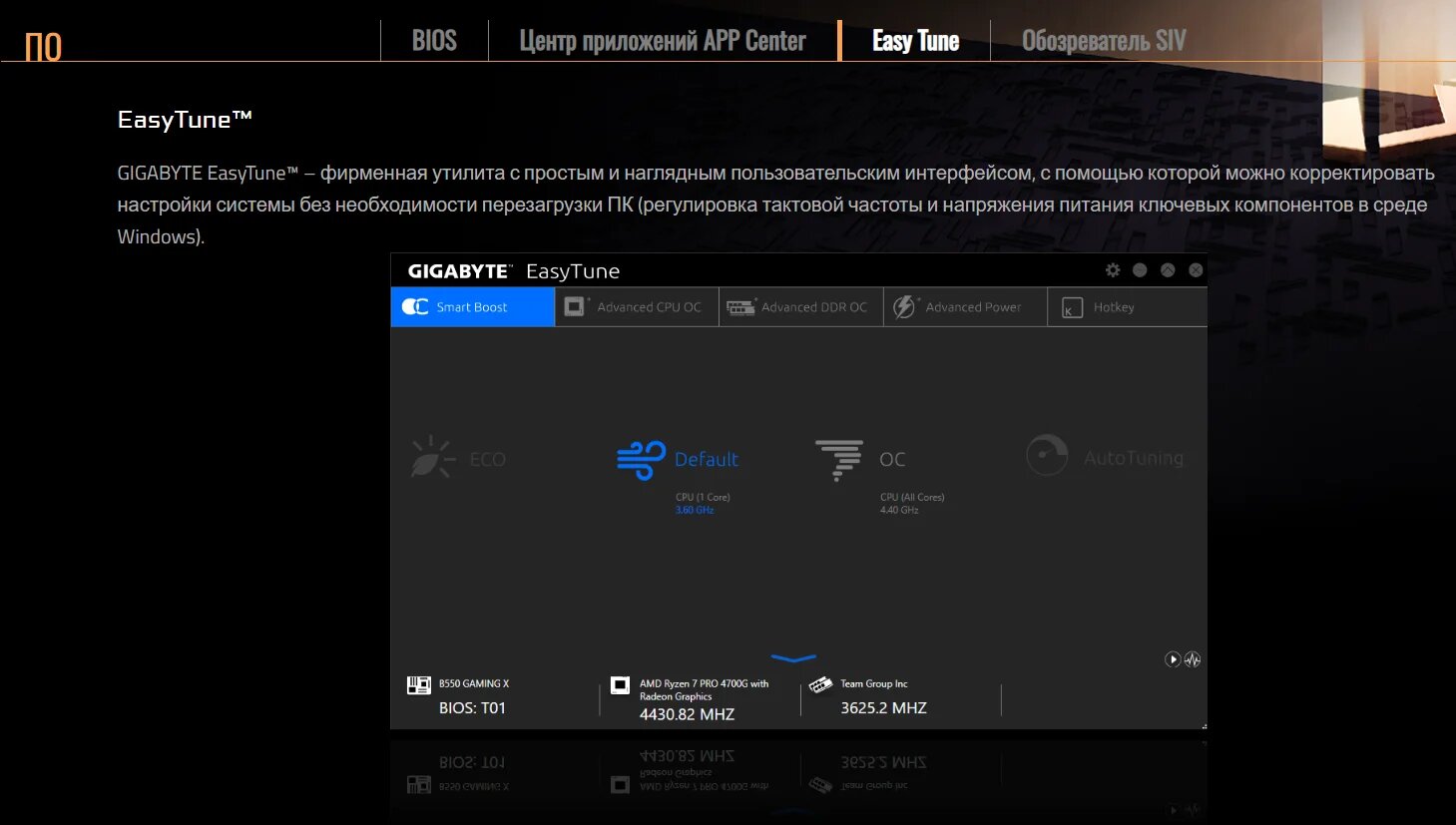Choose the OC tornado icon
Viewport: 1456px width, 825px height.
tap(839, 460)
